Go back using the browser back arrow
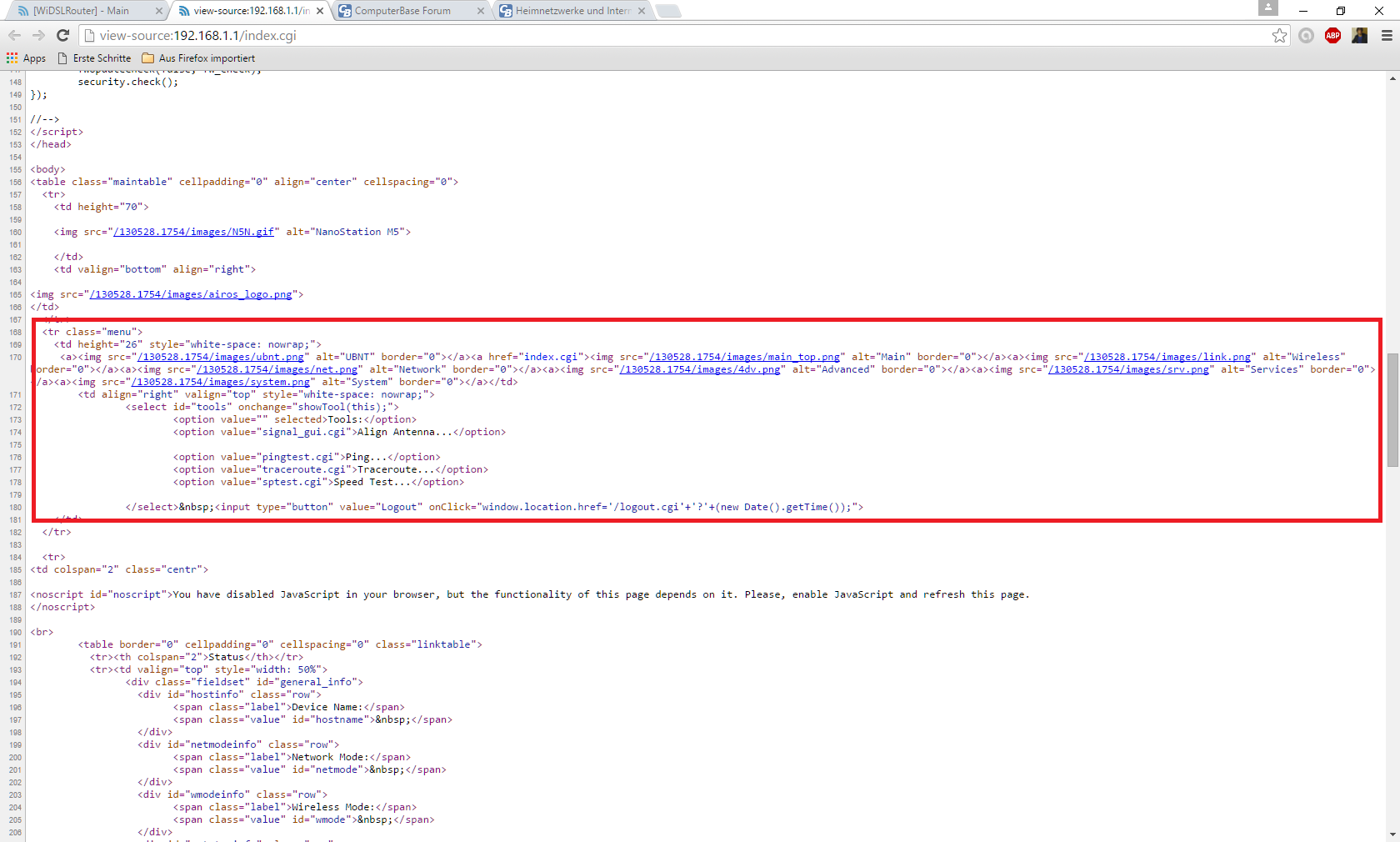The image size is (1400, 842). tap(14, 35)
